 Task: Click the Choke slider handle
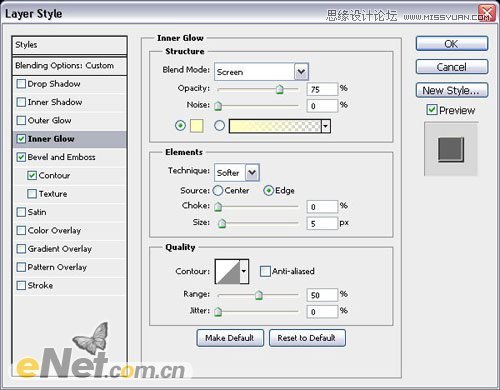[x=218, y=207]
